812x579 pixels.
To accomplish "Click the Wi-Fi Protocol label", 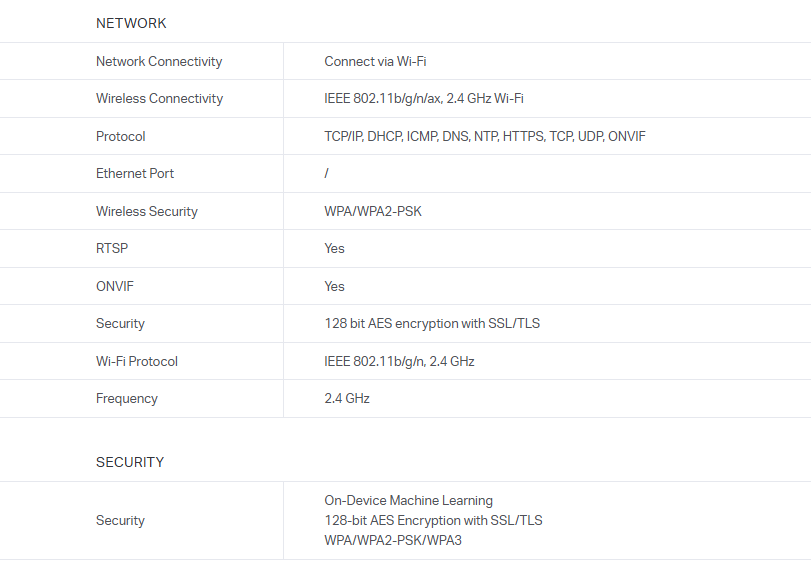I will (137, 361).
